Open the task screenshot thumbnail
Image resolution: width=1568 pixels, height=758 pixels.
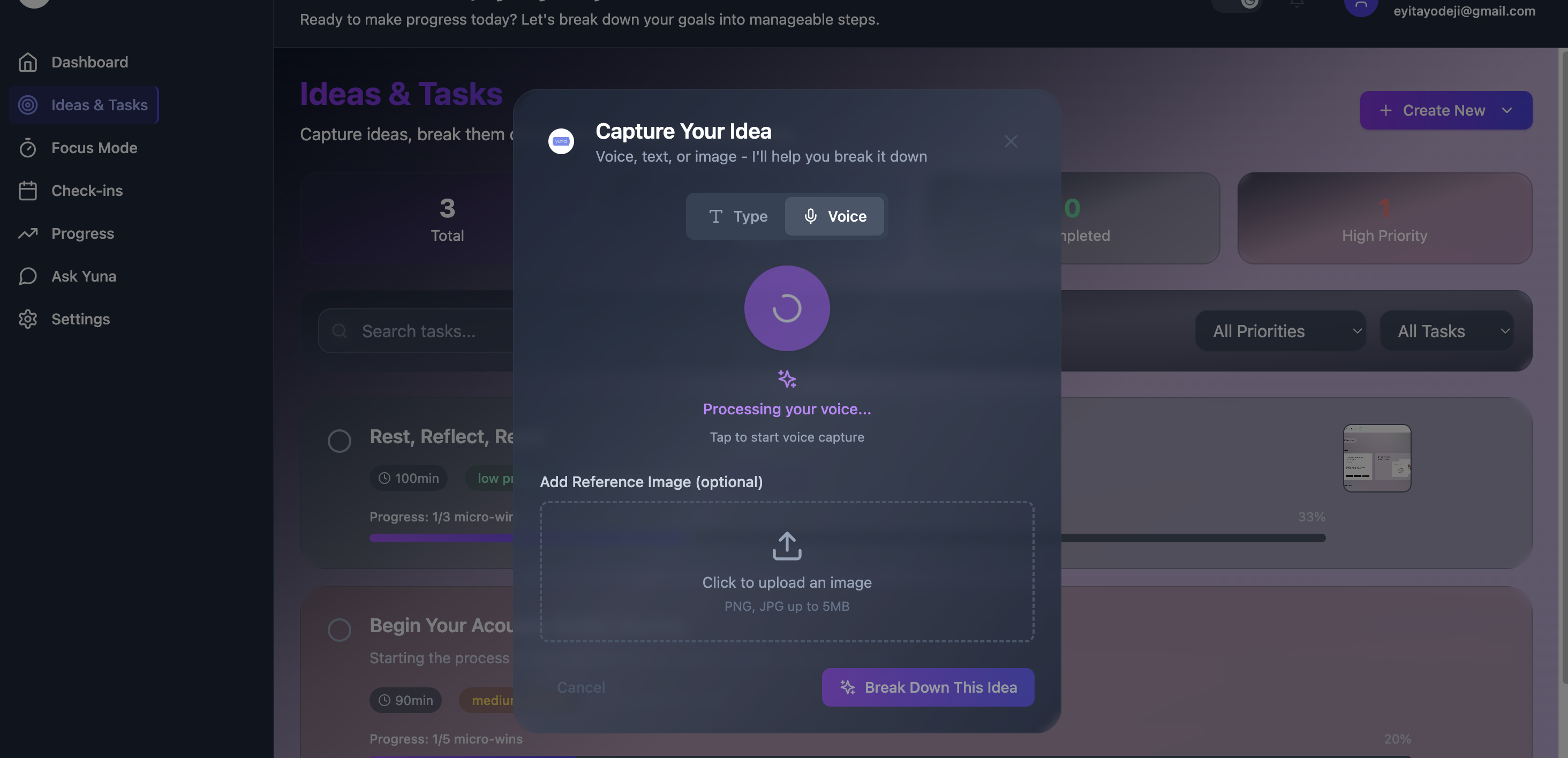(1377, 458)
